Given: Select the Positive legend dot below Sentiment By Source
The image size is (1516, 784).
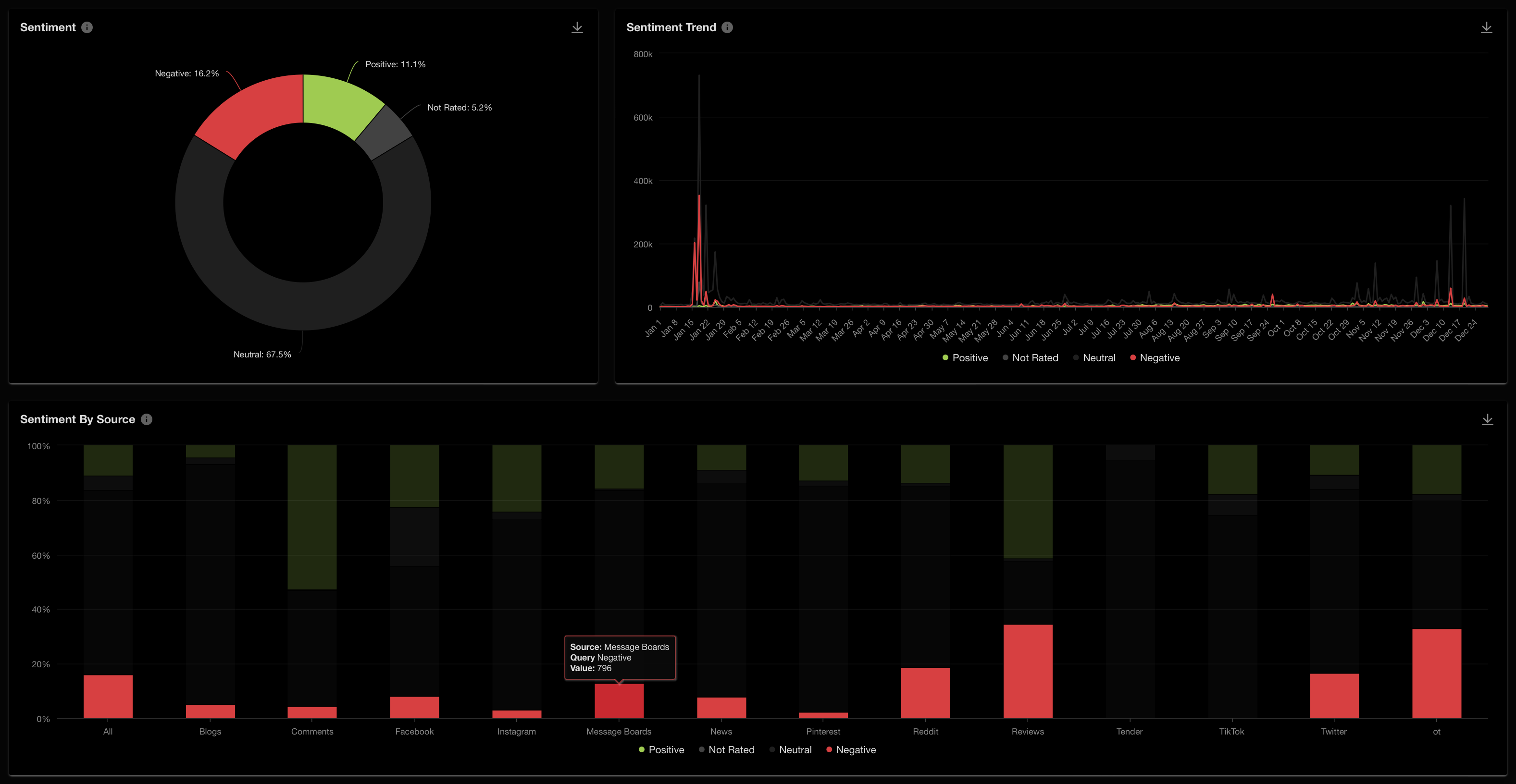Looking at the screenshot, I should click(641, 749).
